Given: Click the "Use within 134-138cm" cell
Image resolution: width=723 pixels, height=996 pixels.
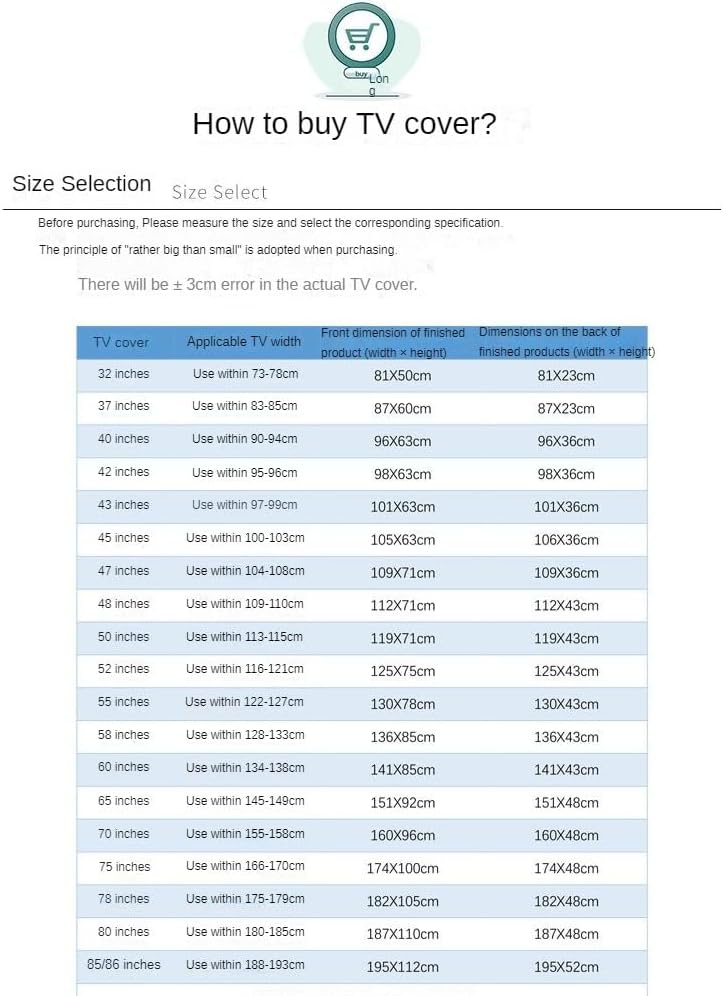Looking at the screenshot, I should [x=245, y=767].
